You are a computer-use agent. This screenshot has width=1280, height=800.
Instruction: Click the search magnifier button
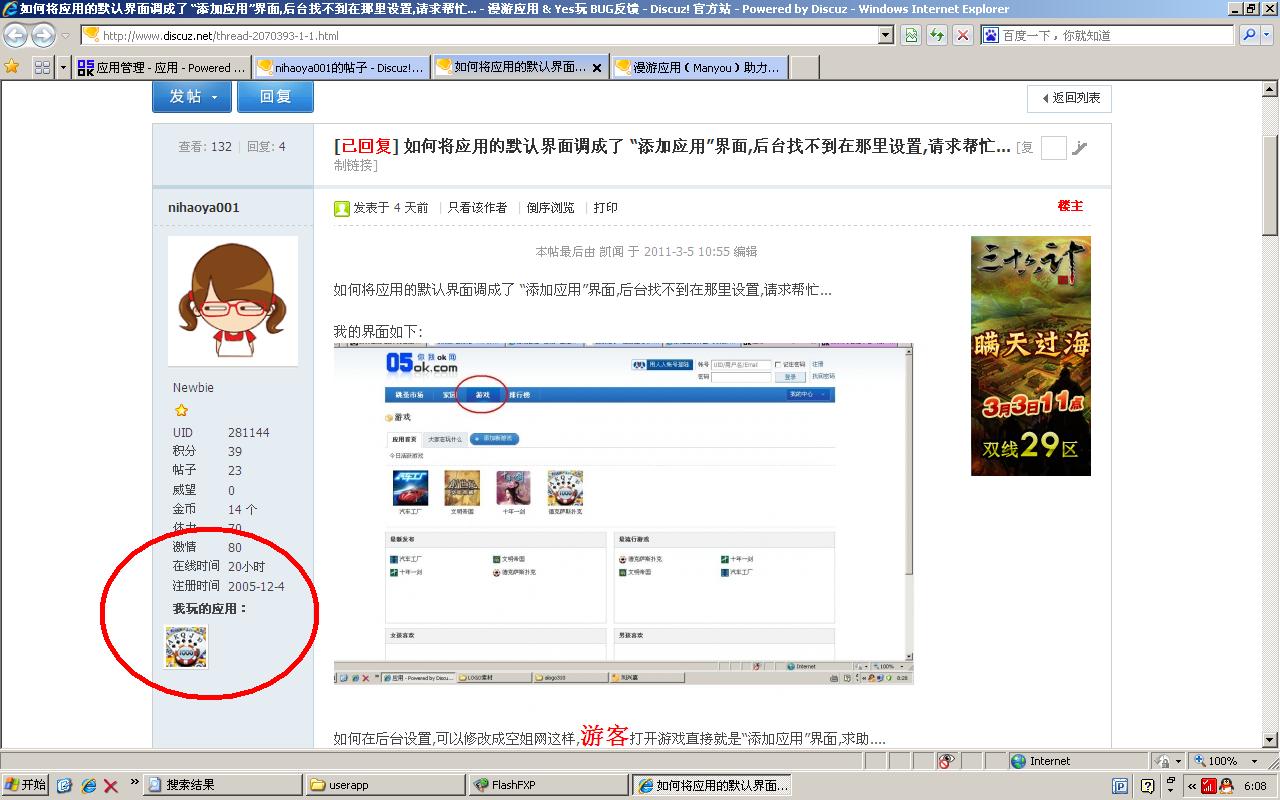pyautogui.click(x=1250, y=35)
